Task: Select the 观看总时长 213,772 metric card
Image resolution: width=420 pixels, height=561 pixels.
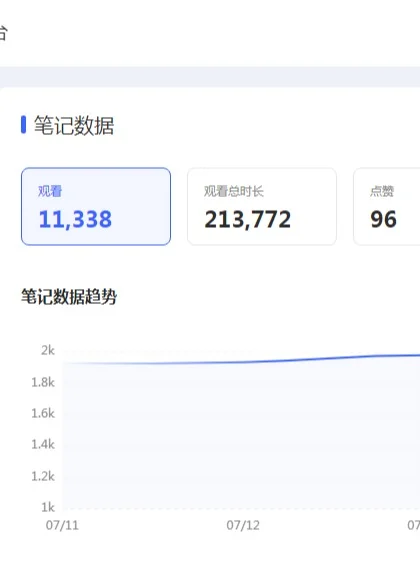Action: coord(262,206)
